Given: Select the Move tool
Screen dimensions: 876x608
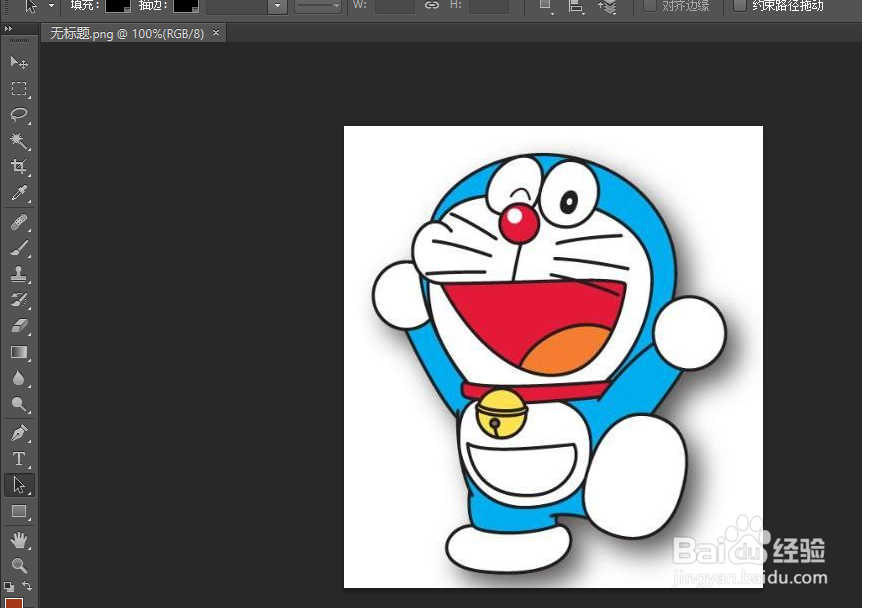Looking at the screenshot, I should coord(19,62).
